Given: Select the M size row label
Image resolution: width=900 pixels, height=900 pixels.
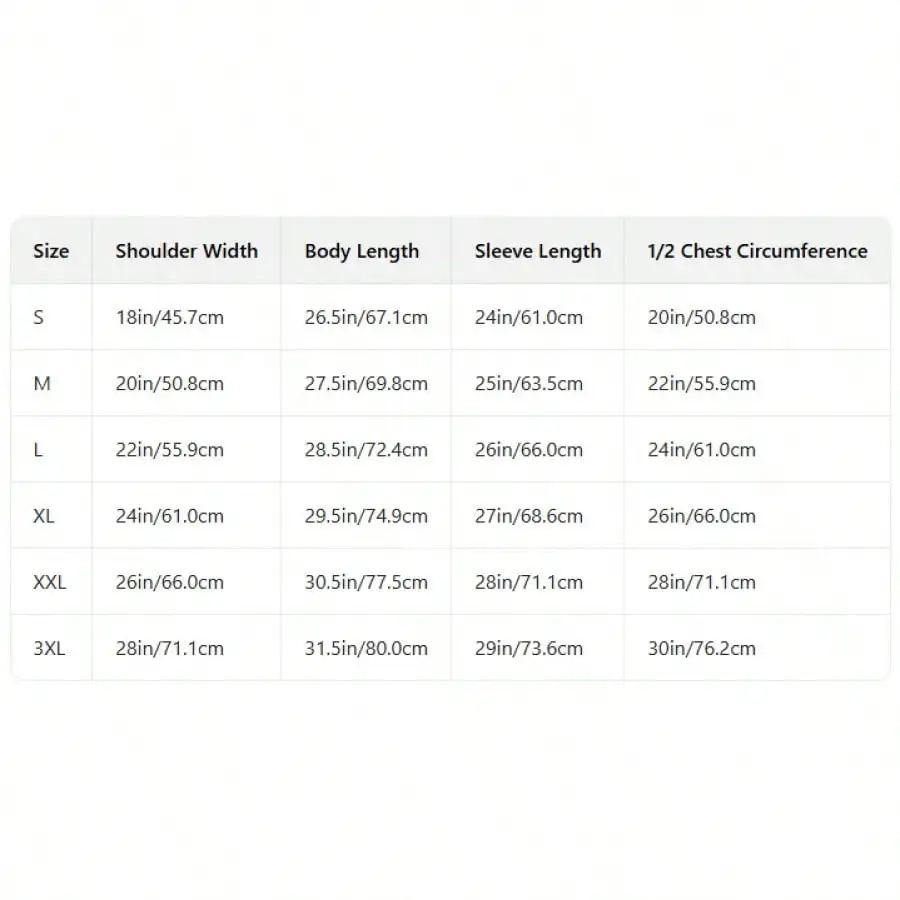Looking at the screenshot, I should tap(42, 383).
